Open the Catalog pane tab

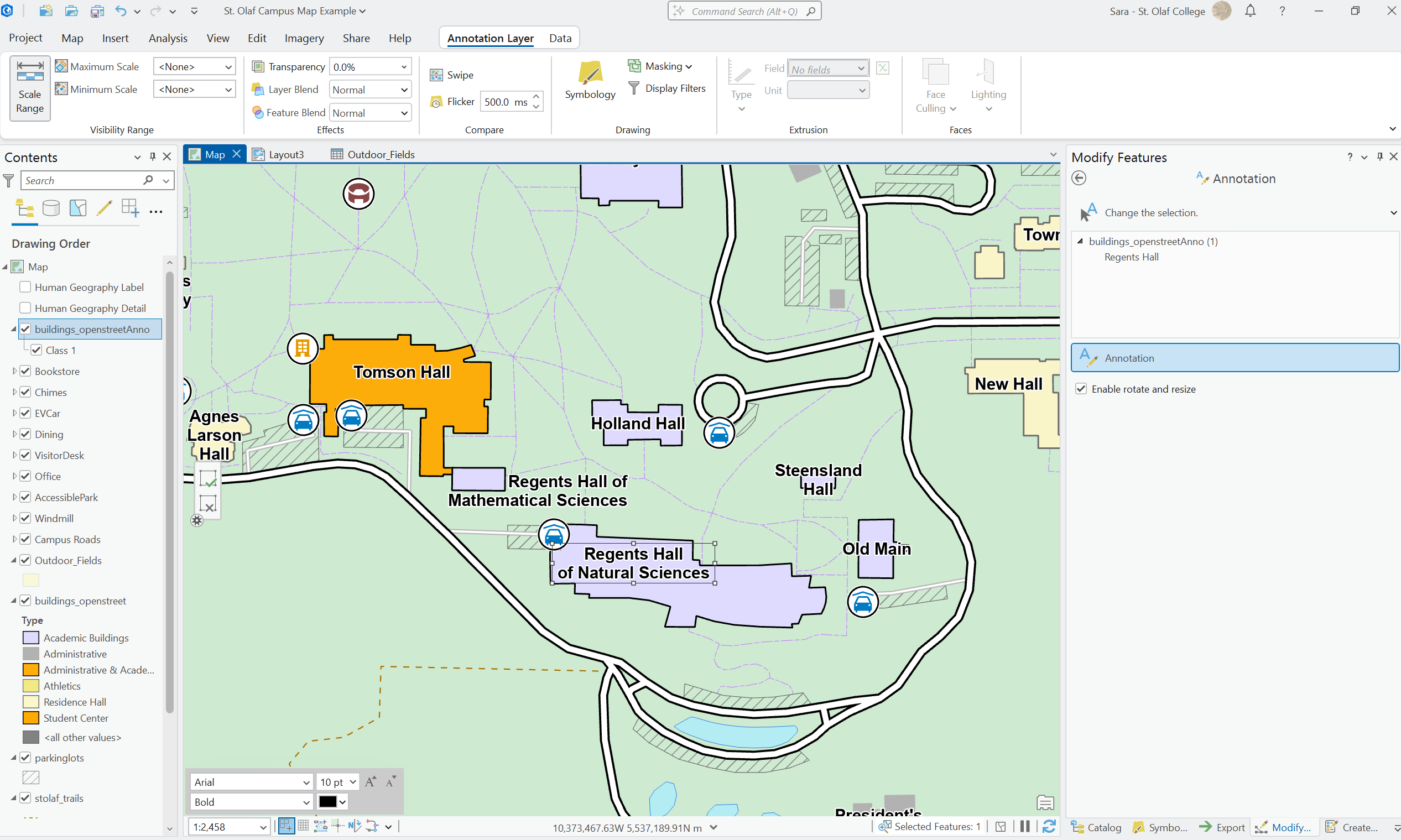click(x=1096, y=827)
